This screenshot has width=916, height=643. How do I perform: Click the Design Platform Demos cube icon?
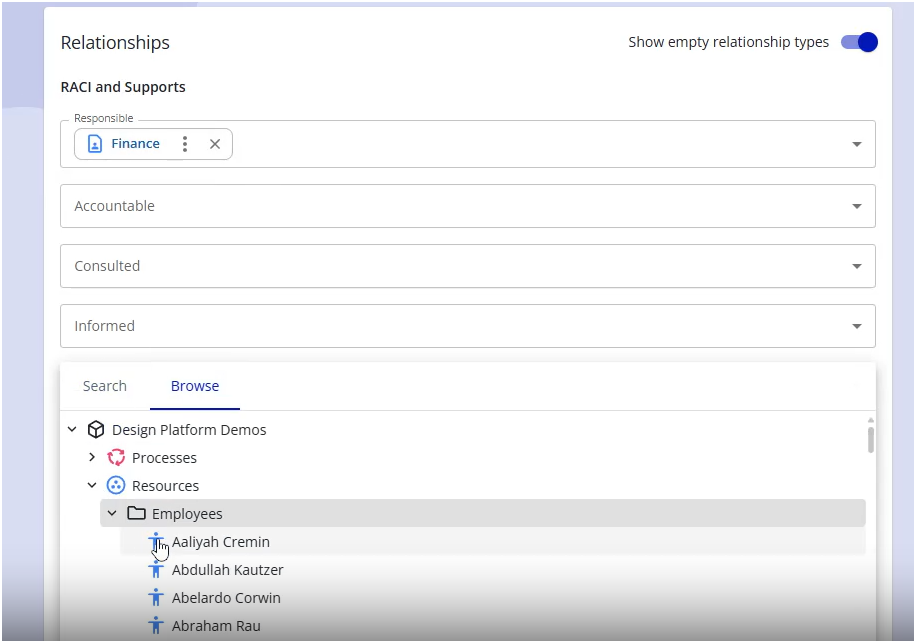pos(96,430)
